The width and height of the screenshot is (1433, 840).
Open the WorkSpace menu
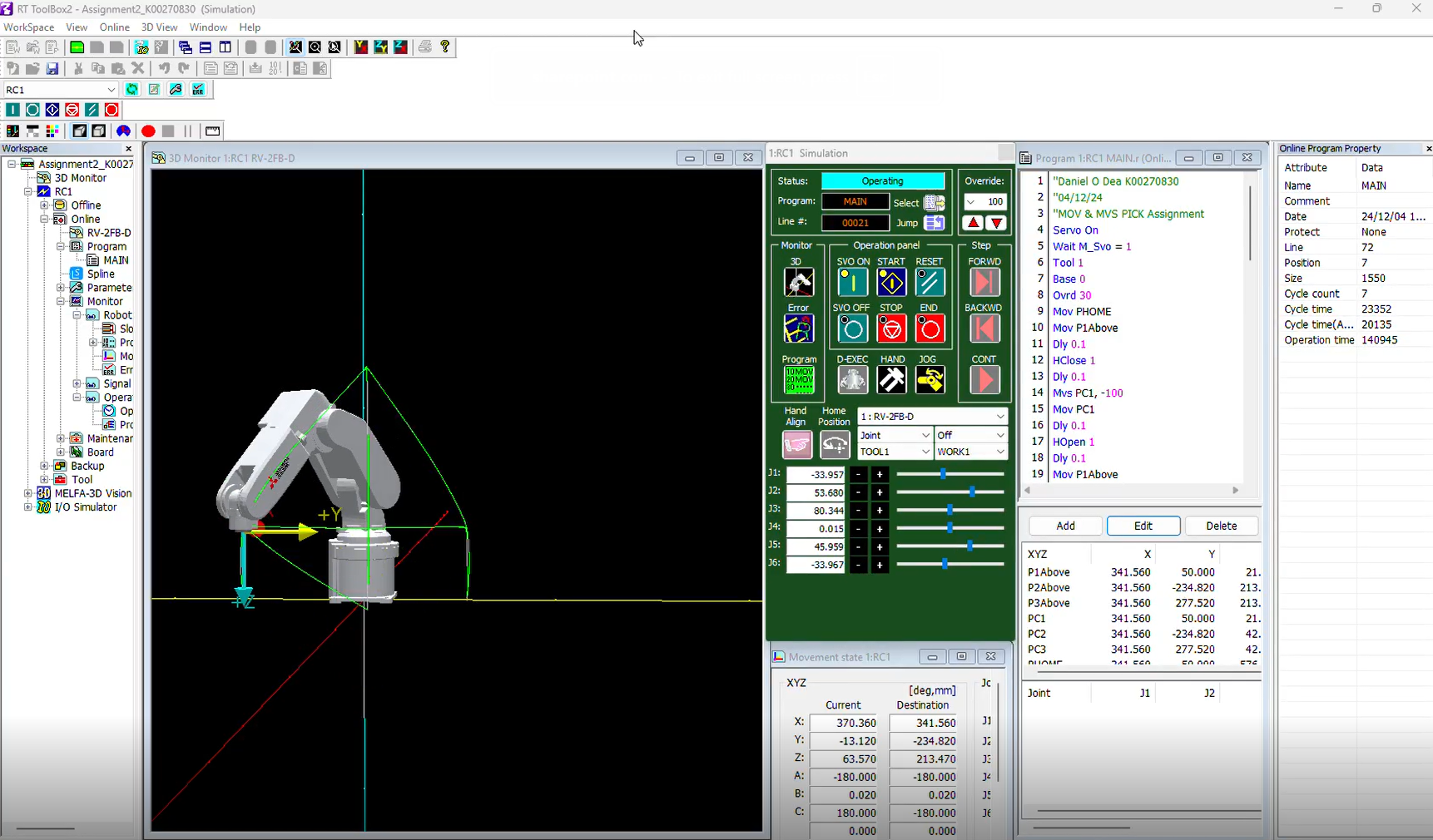click(x=29, y=27)
